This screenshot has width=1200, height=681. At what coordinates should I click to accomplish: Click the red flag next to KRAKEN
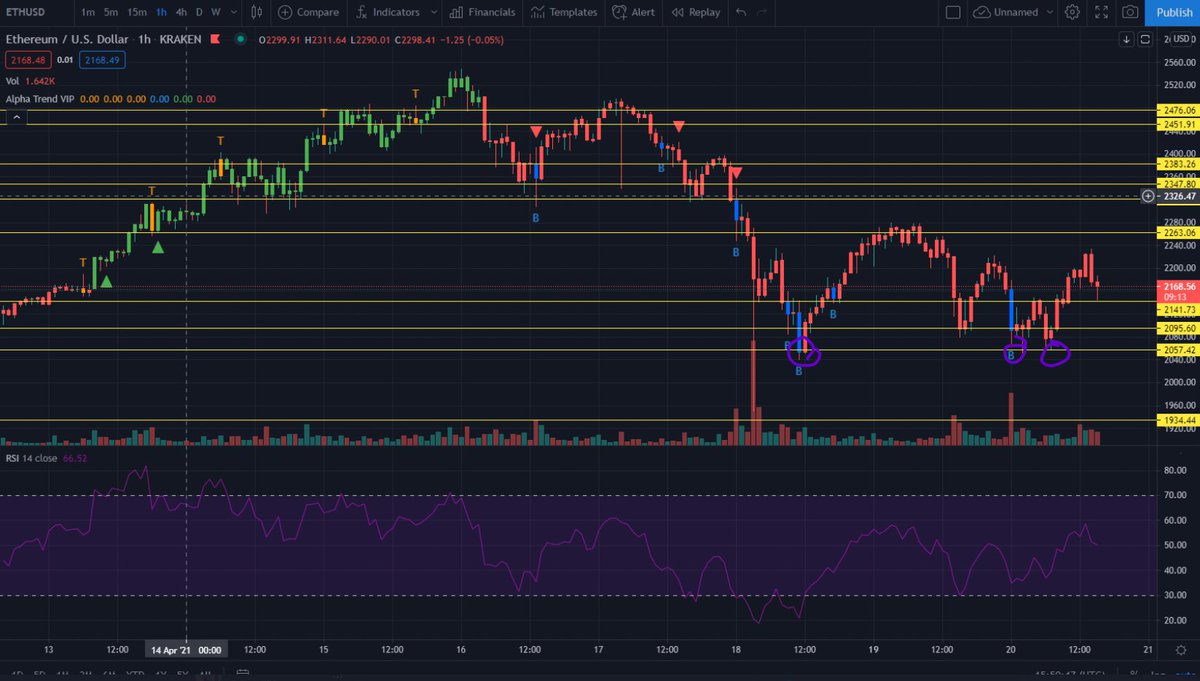(216, 38)
